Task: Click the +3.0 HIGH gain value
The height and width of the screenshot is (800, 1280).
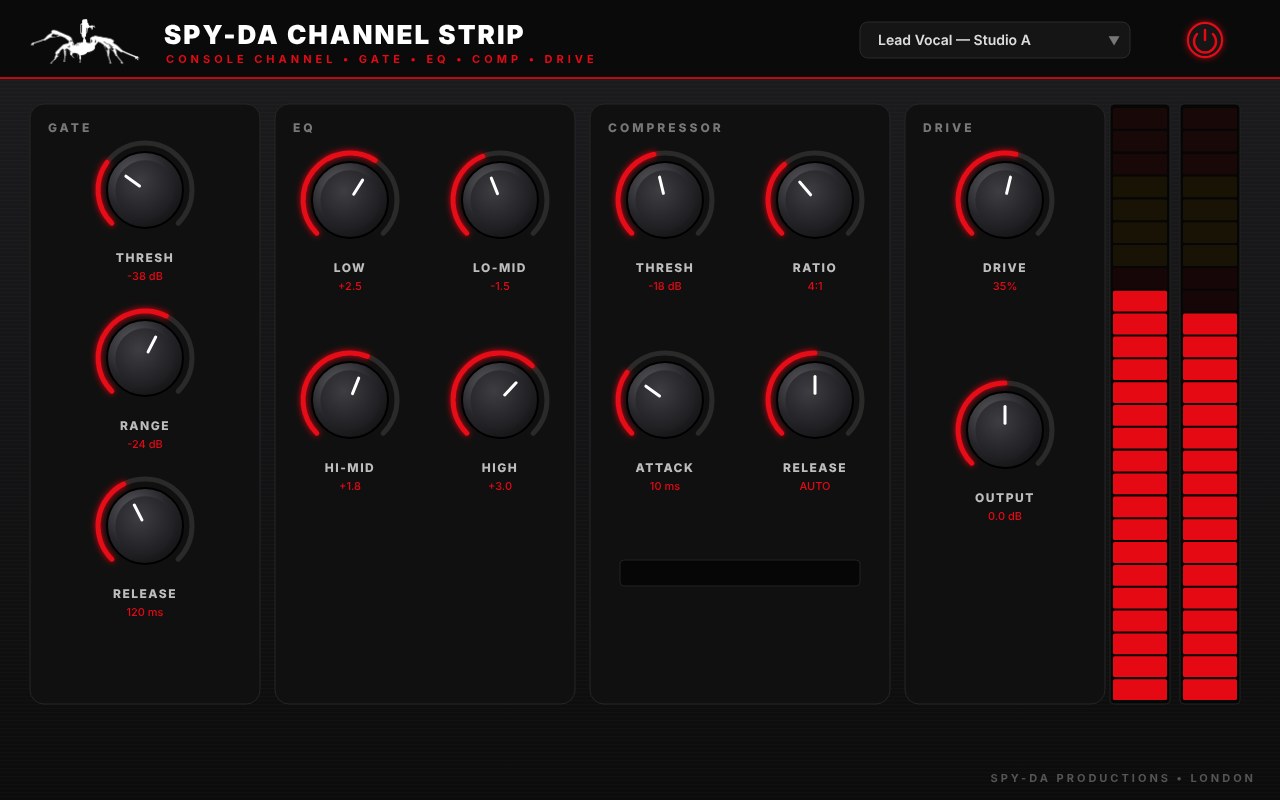Action: [x=500, y=486]
